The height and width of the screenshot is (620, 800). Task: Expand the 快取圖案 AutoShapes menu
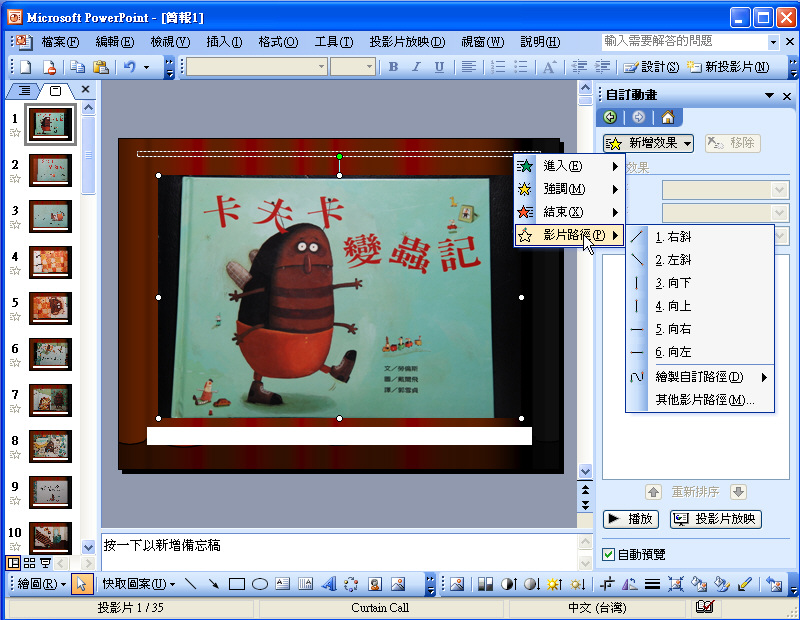139,583
